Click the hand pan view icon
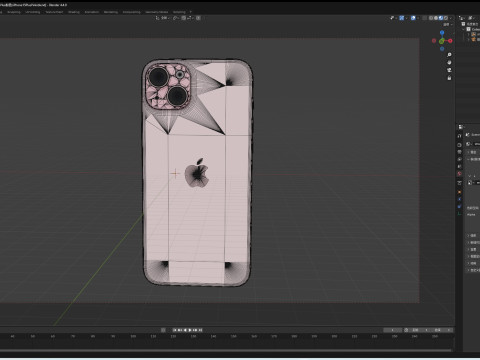The width and height of the screenshot is (480, 360). click(449, 62)
